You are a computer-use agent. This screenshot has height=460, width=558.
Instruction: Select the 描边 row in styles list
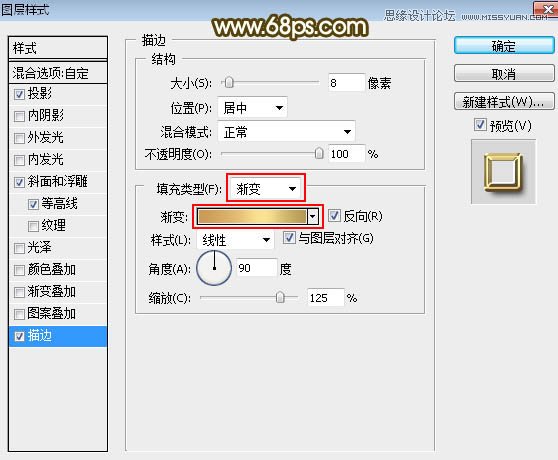coord(58,336)
